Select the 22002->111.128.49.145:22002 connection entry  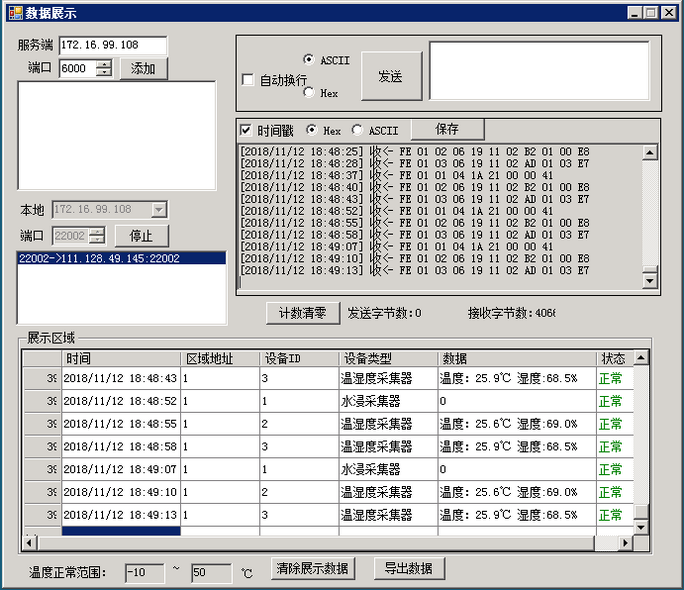point(99,258)
